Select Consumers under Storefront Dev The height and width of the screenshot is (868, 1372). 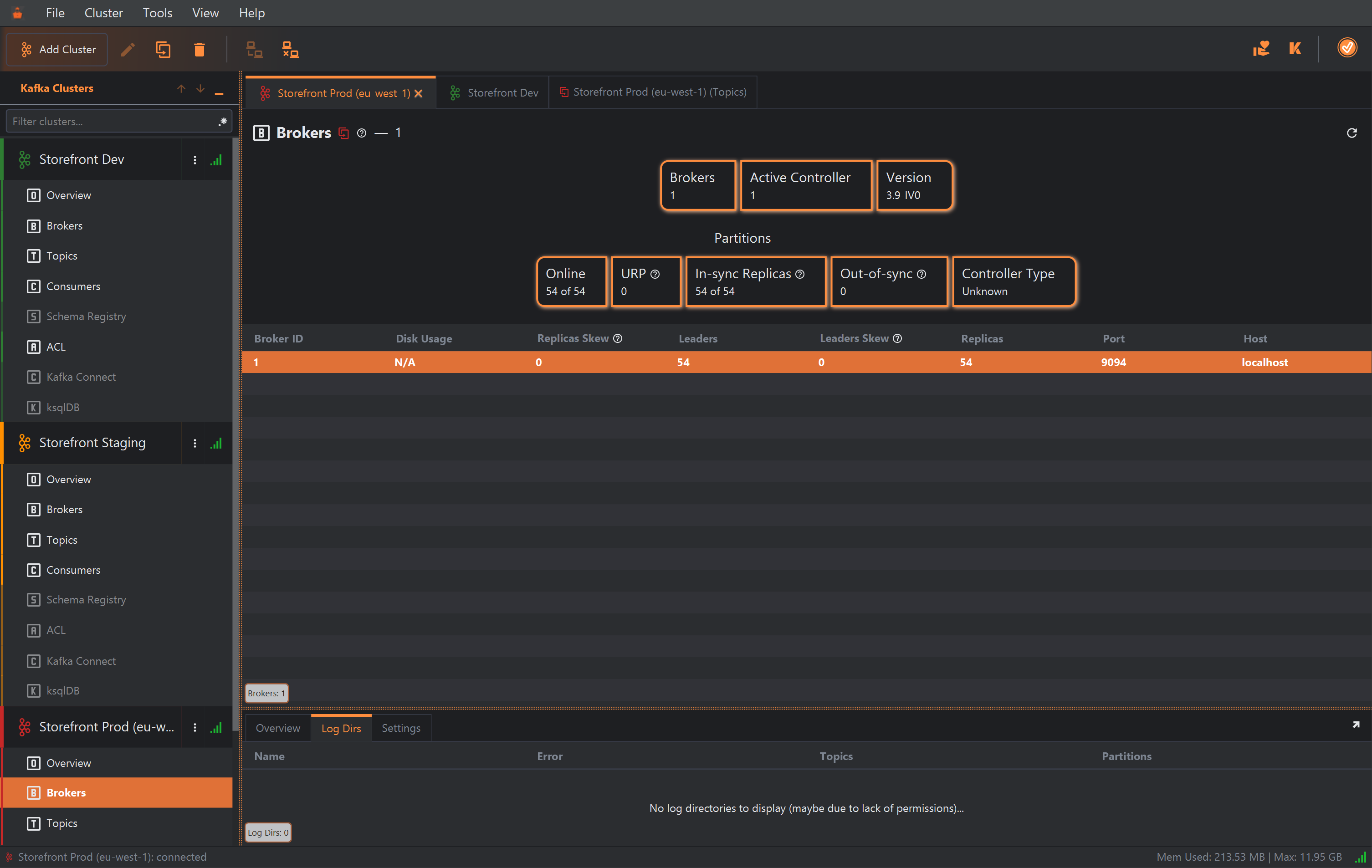tap(117, 286)
